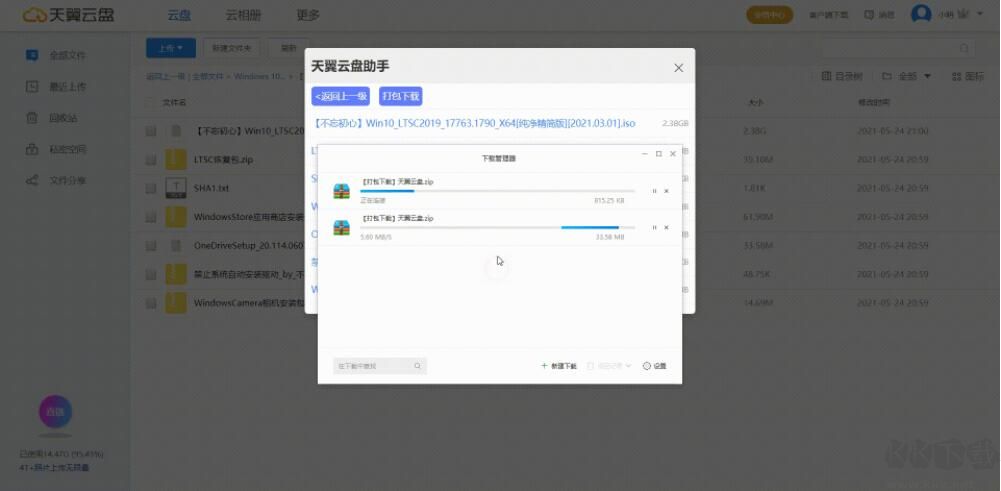Click the 新建下载 plus icon
Screen dimensions: 1001x491
click(x=544, y=366)
